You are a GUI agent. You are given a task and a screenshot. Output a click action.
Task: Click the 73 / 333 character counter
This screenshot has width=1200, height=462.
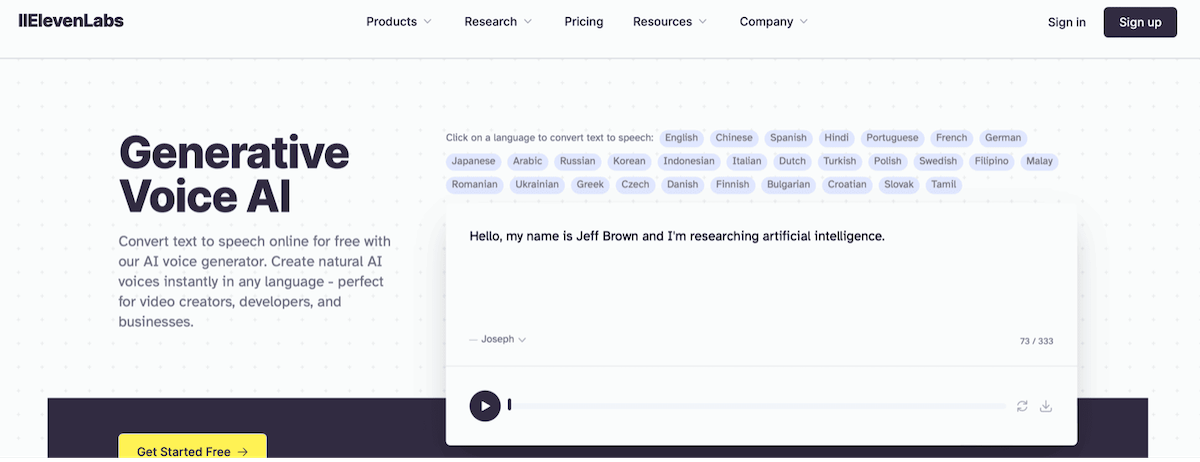[1036, 341]
